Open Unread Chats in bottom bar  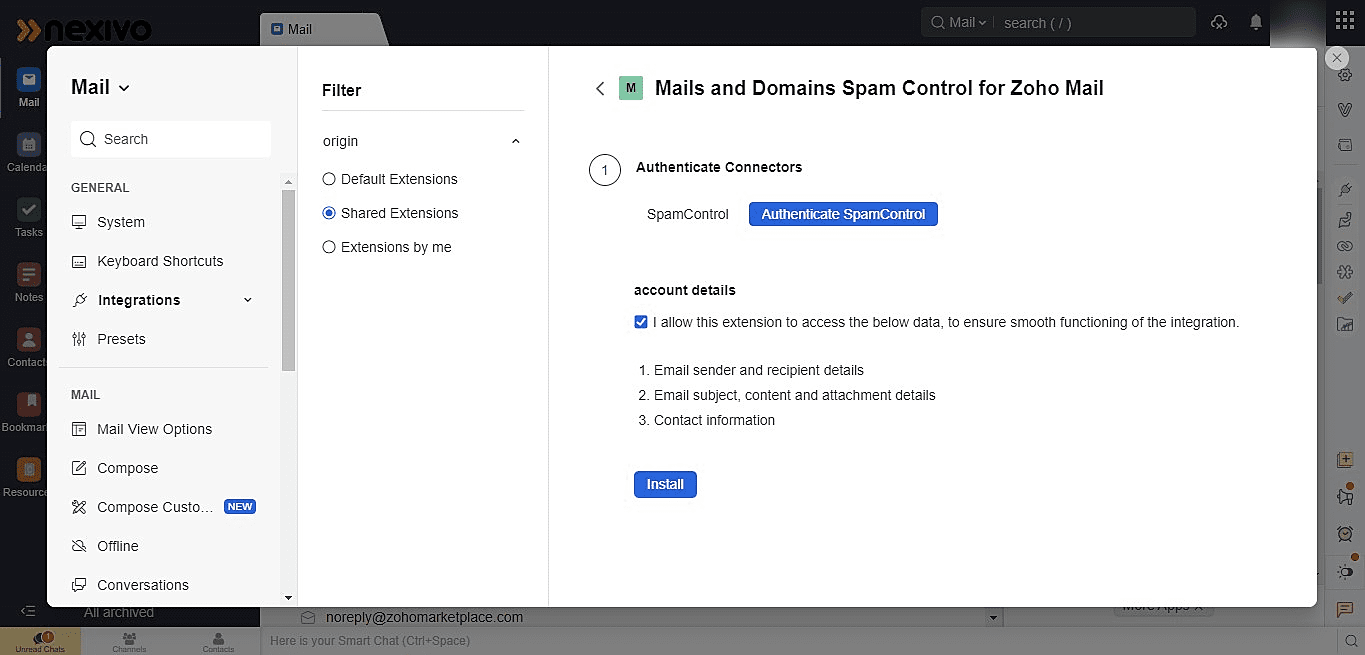40,641
